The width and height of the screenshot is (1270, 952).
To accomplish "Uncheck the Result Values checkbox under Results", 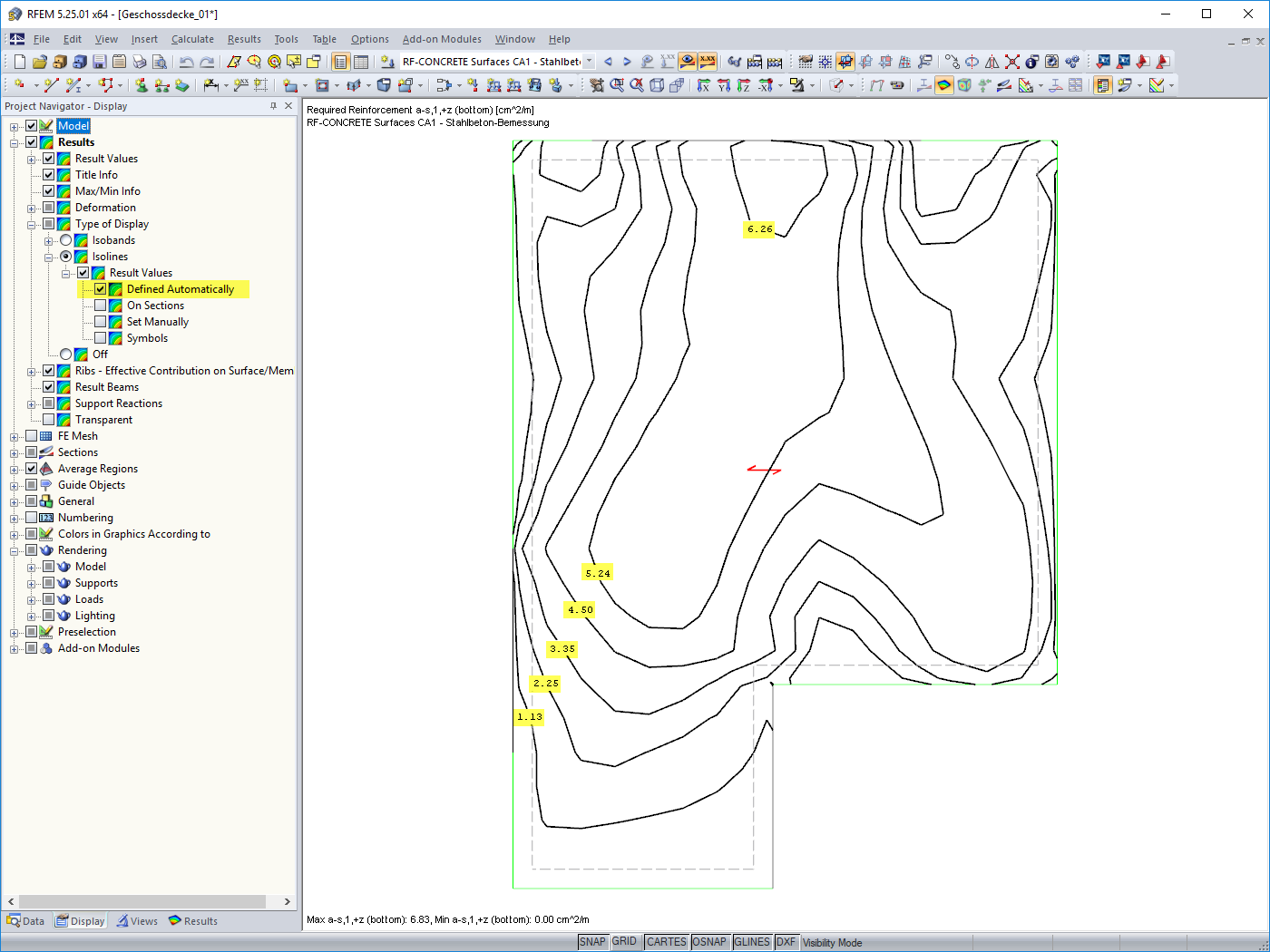I will pyautogui.click(x=49, y=159).
